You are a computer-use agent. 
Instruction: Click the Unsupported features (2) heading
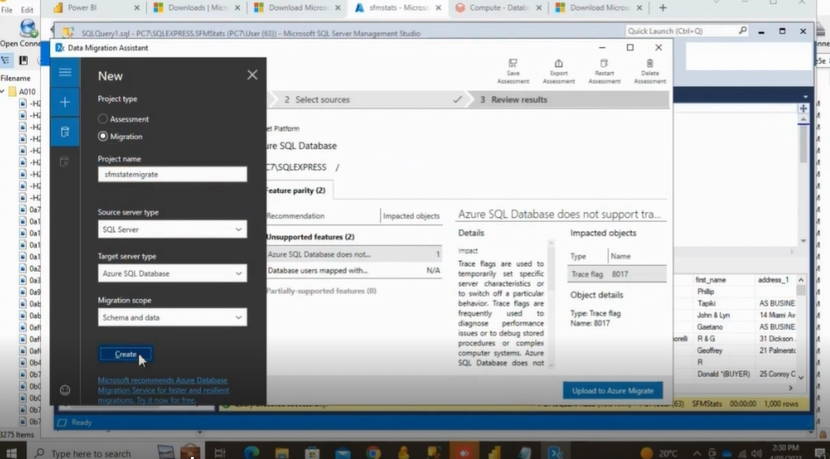click(x=310, y=237)
